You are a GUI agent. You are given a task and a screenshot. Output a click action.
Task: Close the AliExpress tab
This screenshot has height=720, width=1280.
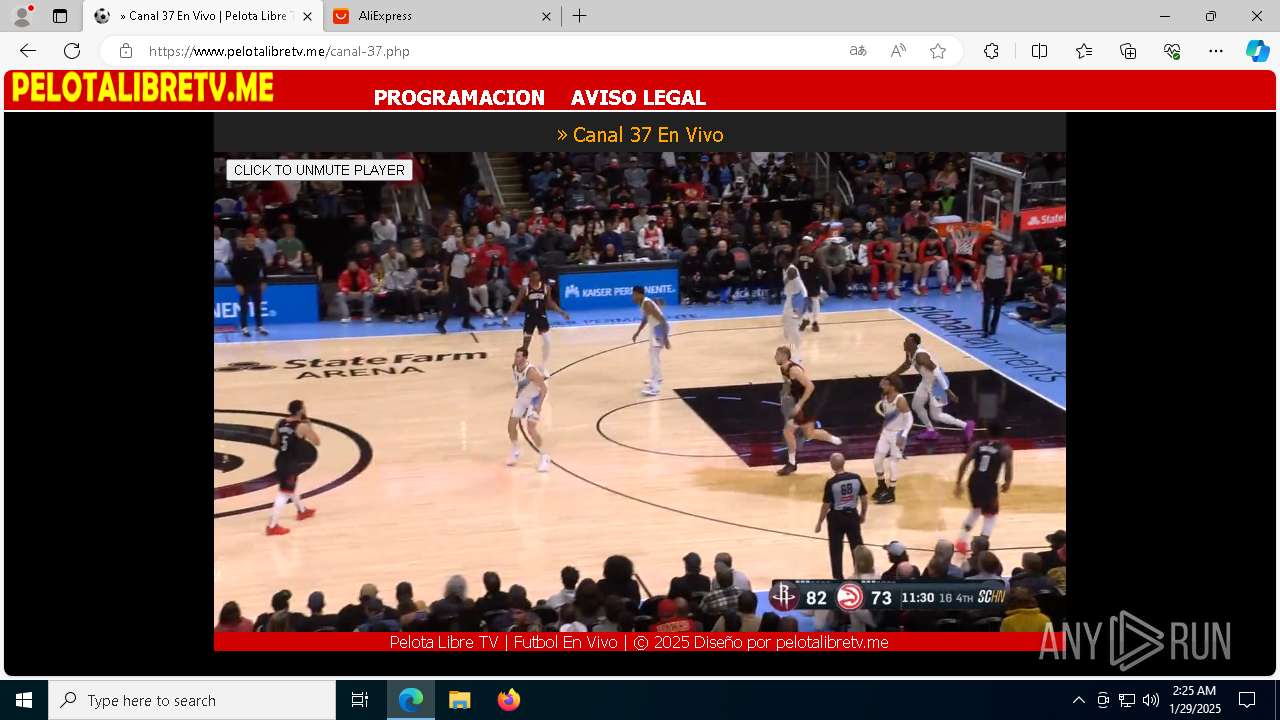546,16
